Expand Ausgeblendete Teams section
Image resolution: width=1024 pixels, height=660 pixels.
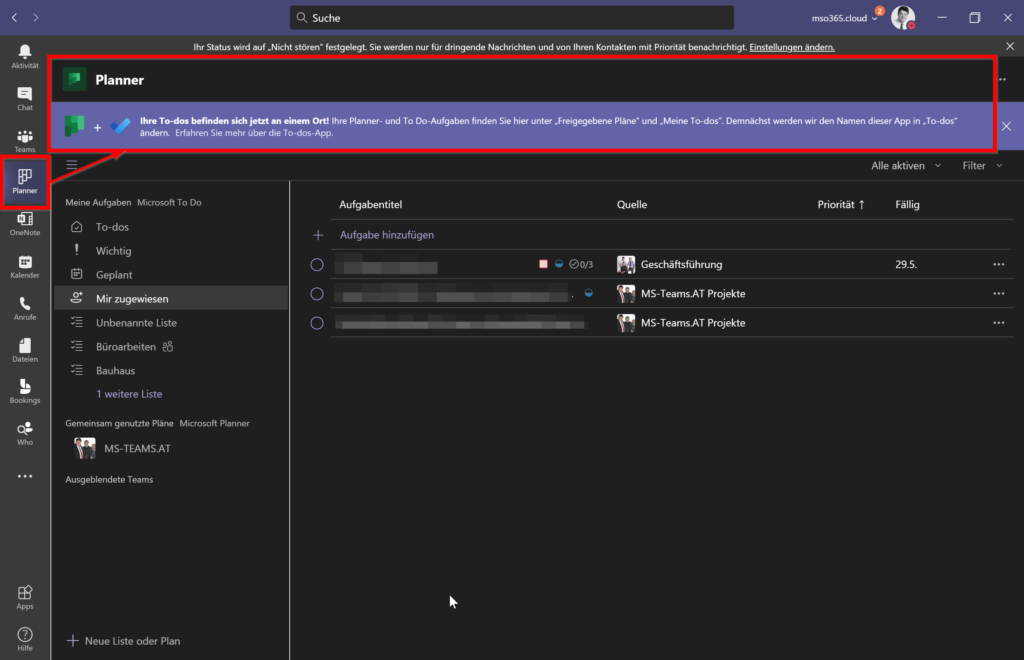point(109,479)
